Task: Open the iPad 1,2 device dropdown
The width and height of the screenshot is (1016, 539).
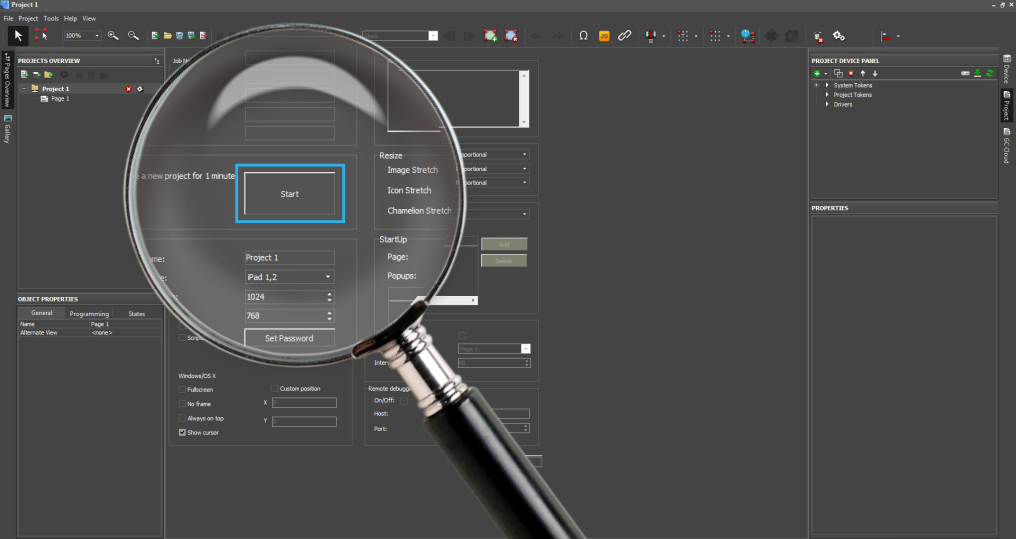Action: [x=289, y=276]
